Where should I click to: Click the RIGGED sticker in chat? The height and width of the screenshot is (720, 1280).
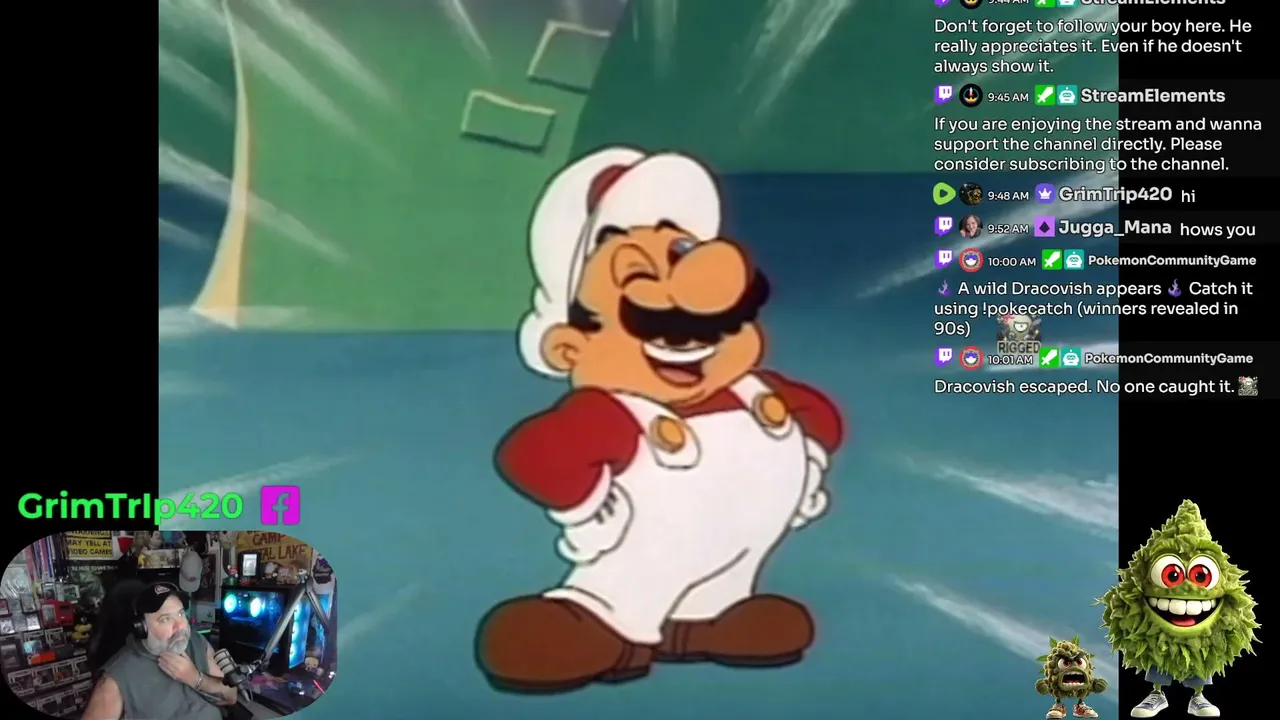(1018, 335)
